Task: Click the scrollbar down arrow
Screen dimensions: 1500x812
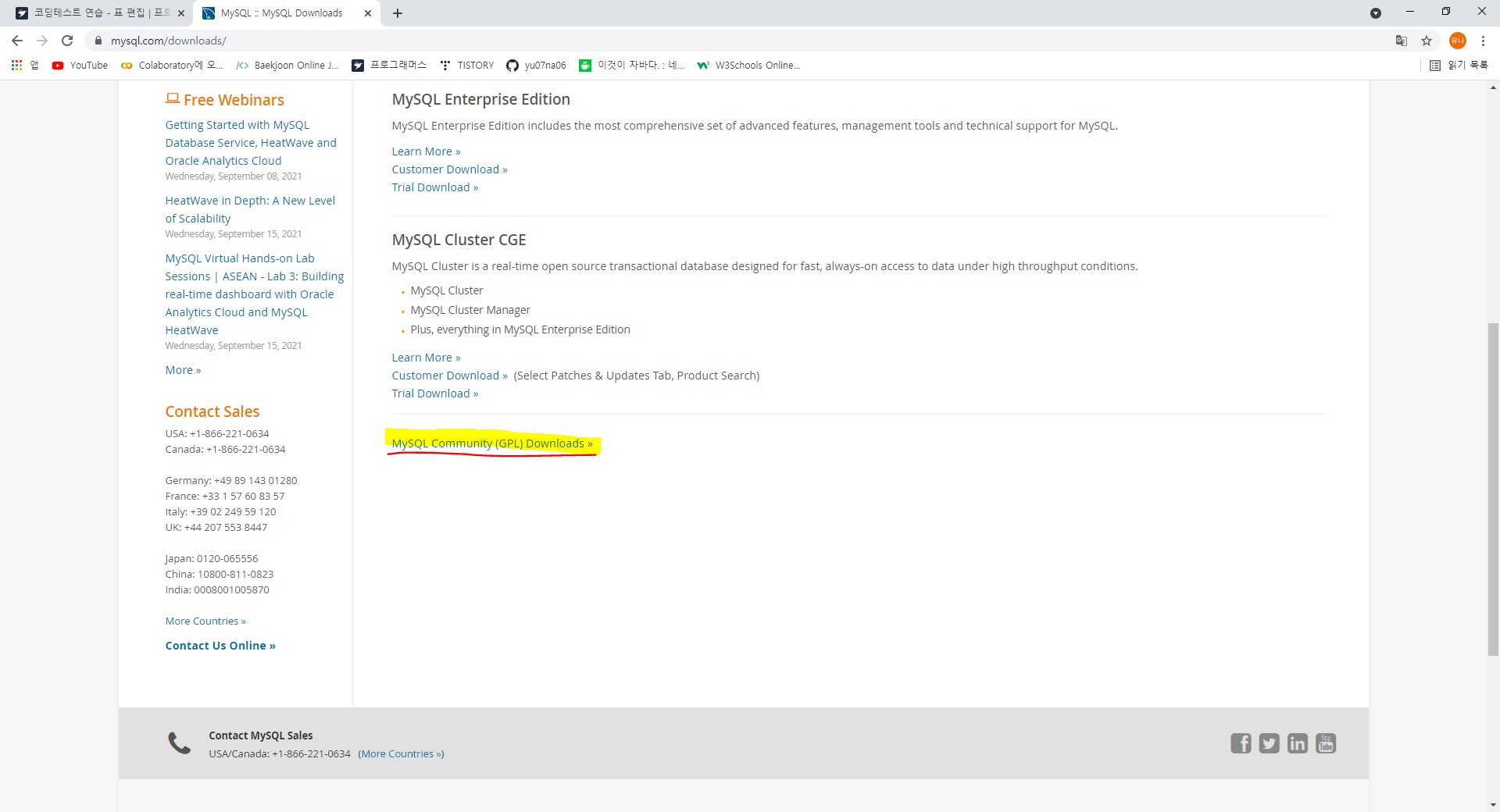Action: [x=1493, y=805]
